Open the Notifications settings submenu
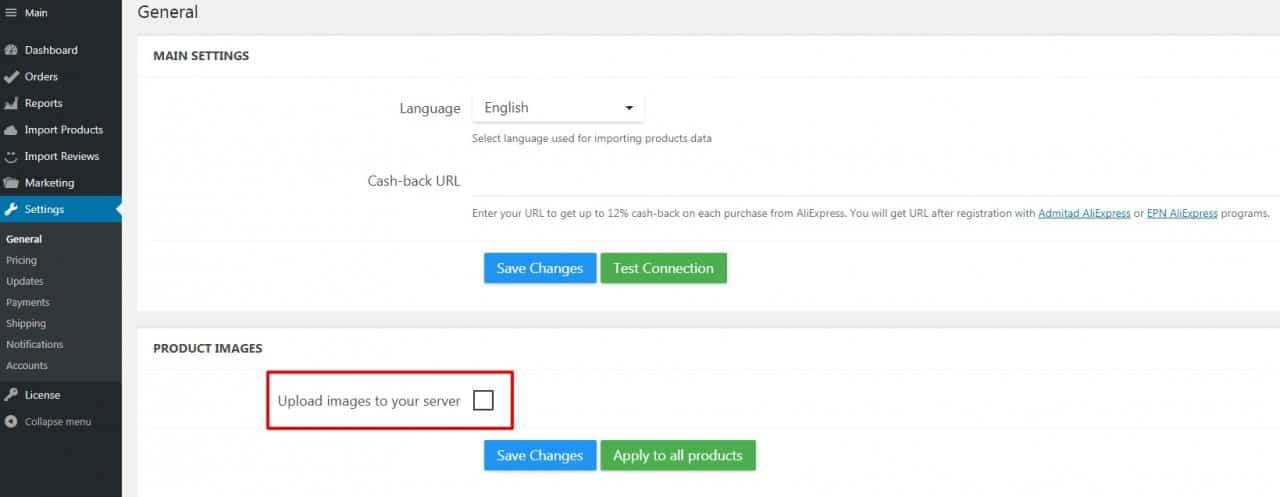1280x497 pixels. click(34, 344)
